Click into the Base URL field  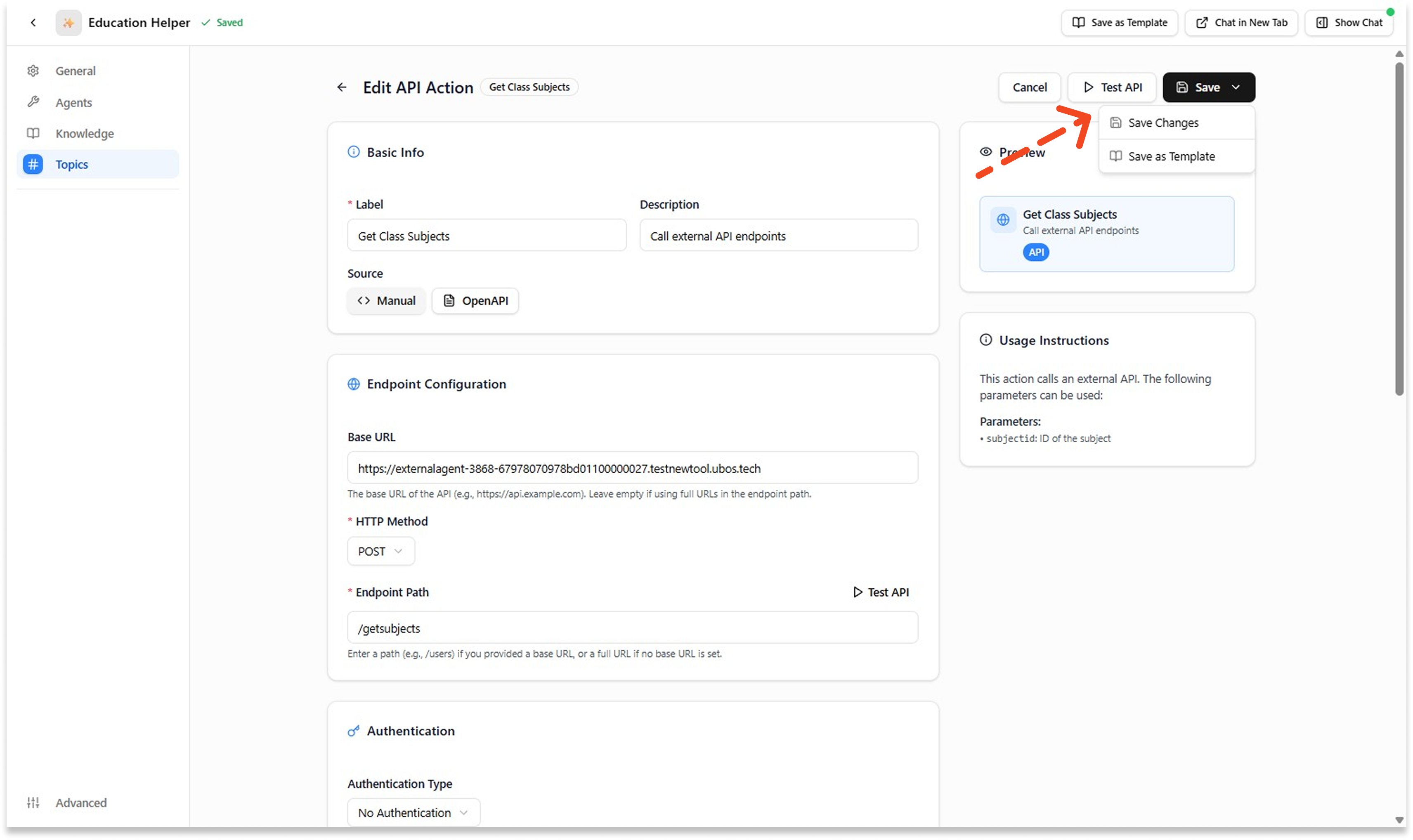click(x=632, y=468)
